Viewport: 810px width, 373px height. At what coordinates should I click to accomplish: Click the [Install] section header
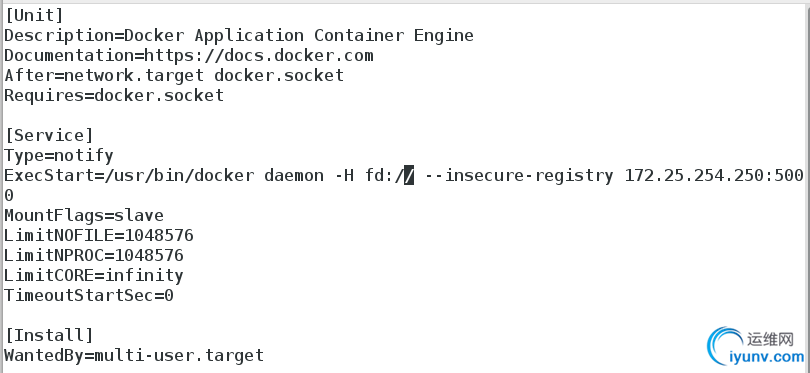[49, 336]
